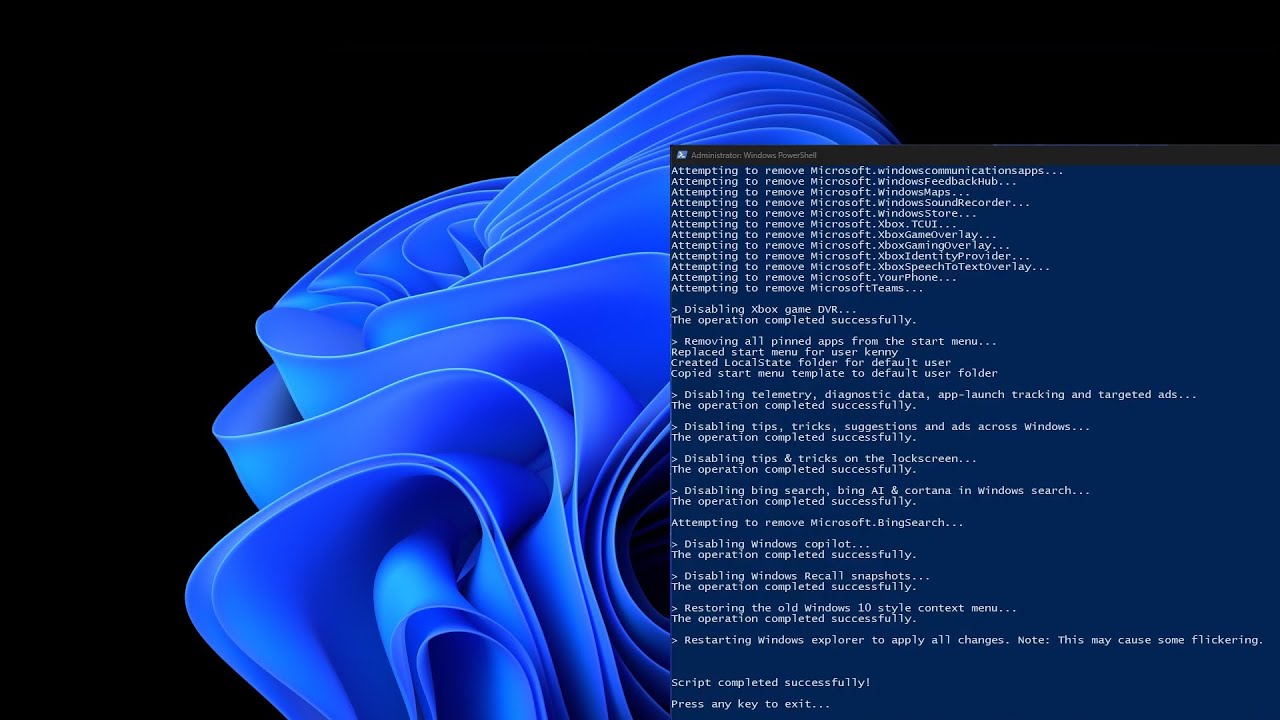Click 'Created LocalState folder for default user'
This screenshot has width=1280, height=720.
point(811,363)
